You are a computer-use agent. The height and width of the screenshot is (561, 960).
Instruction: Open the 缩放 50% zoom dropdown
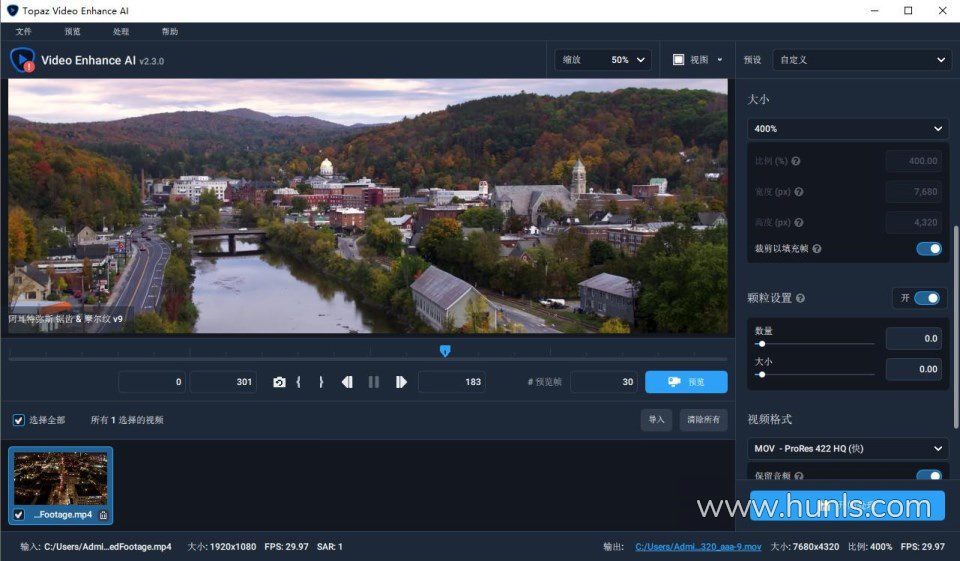point(603,59)
